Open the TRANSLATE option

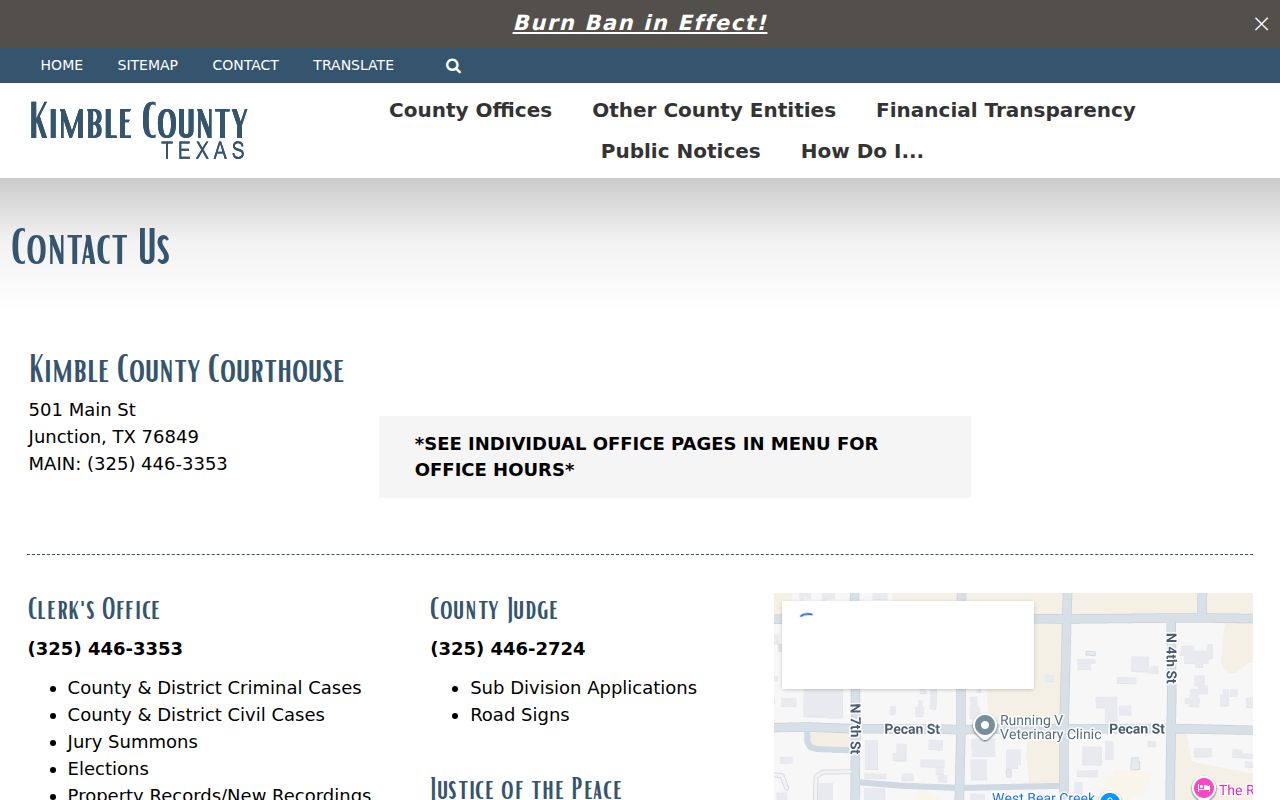[x=353, y=65]
